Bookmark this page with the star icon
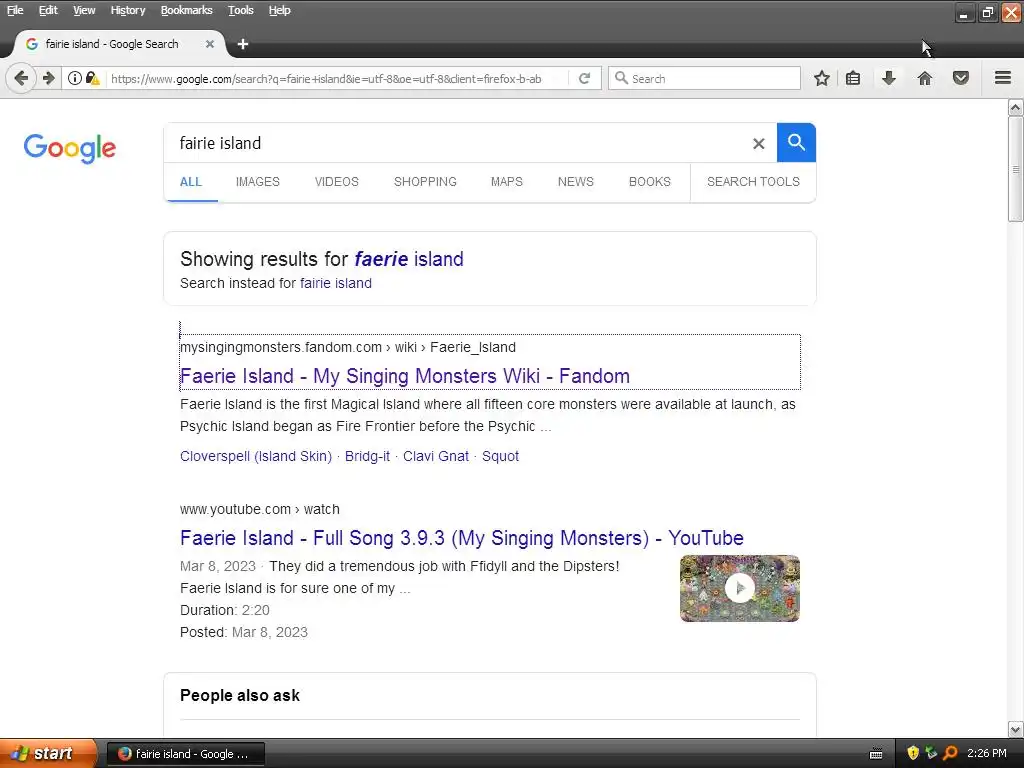This screenshot has width=1024, height=768. (822, 78)
